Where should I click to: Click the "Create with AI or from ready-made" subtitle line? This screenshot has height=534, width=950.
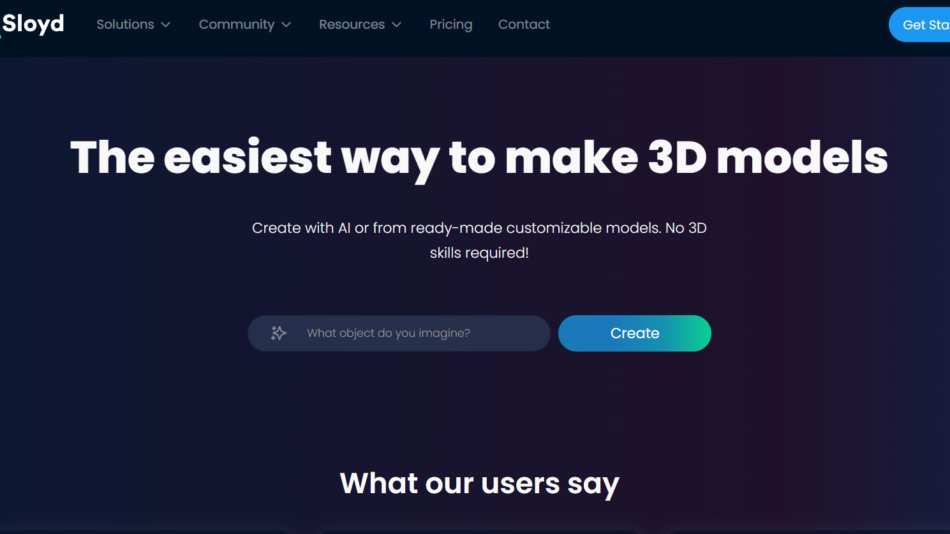pyautogui.click(x=479, y=228)
